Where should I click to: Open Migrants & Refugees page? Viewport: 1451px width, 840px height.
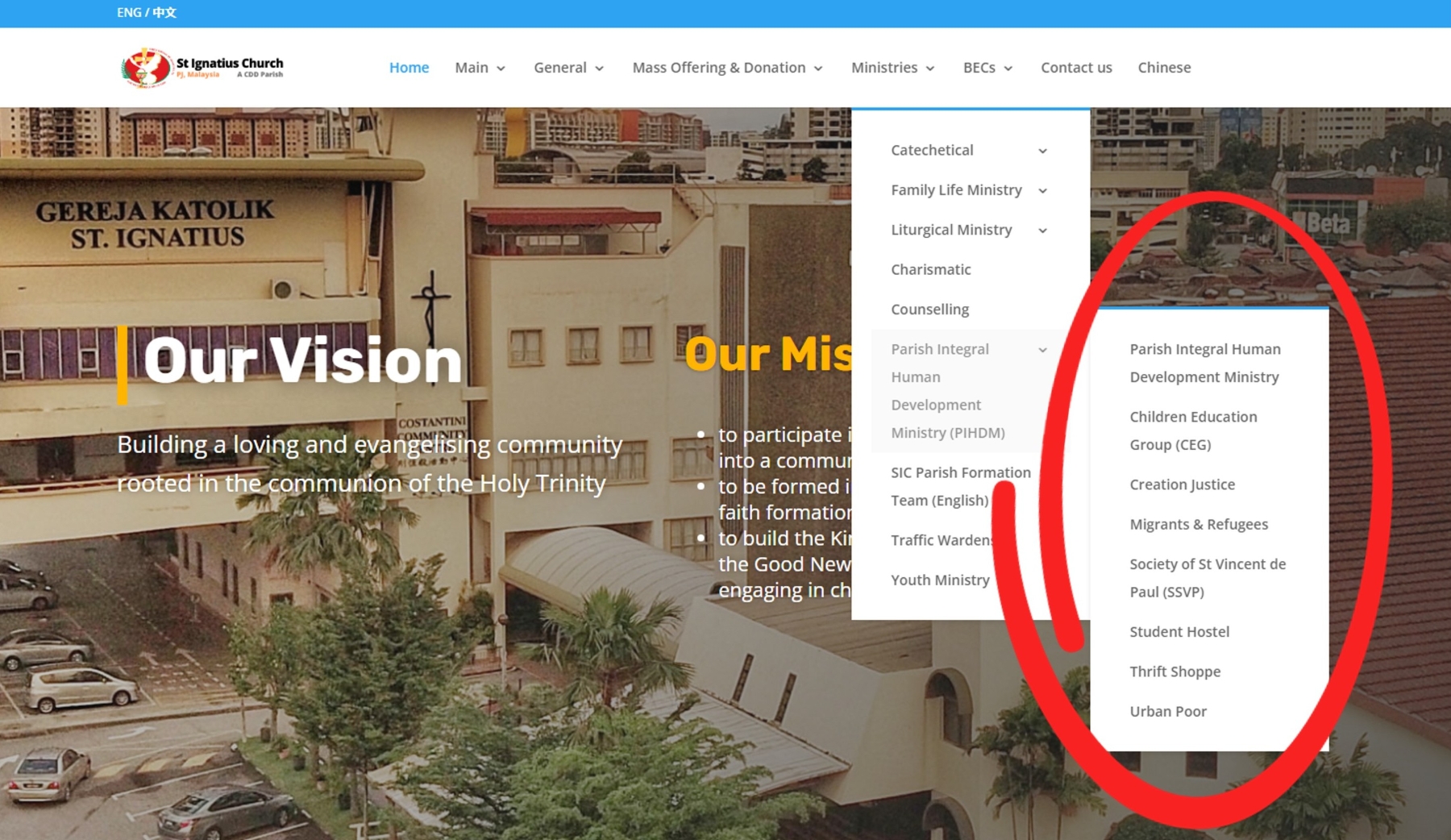pos(1199,524)
